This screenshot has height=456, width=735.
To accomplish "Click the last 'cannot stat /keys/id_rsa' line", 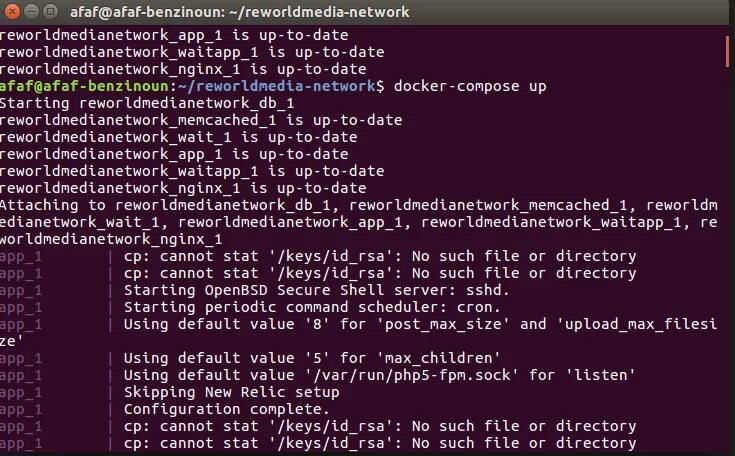I will pos(379,443).
